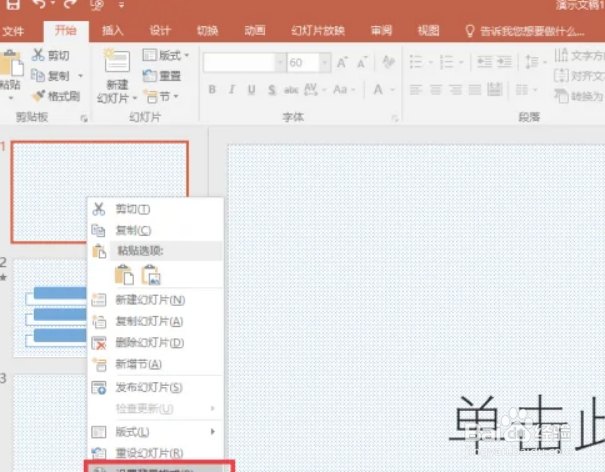Click the 粘贴 paste icon in the ribbon
605x472 pixels.
10,64
